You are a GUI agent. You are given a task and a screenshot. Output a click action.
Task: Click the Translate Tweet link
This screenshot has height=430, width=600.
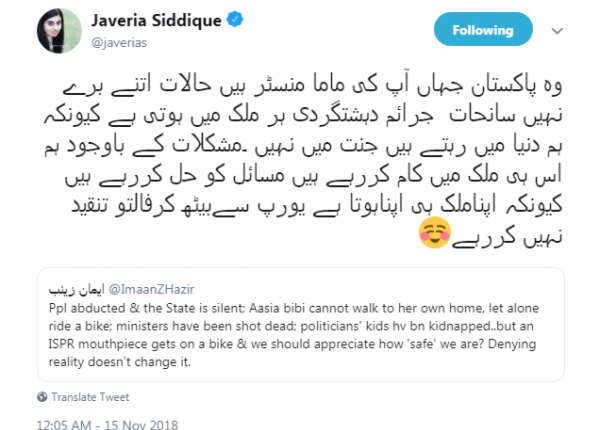tap(90, 397)
